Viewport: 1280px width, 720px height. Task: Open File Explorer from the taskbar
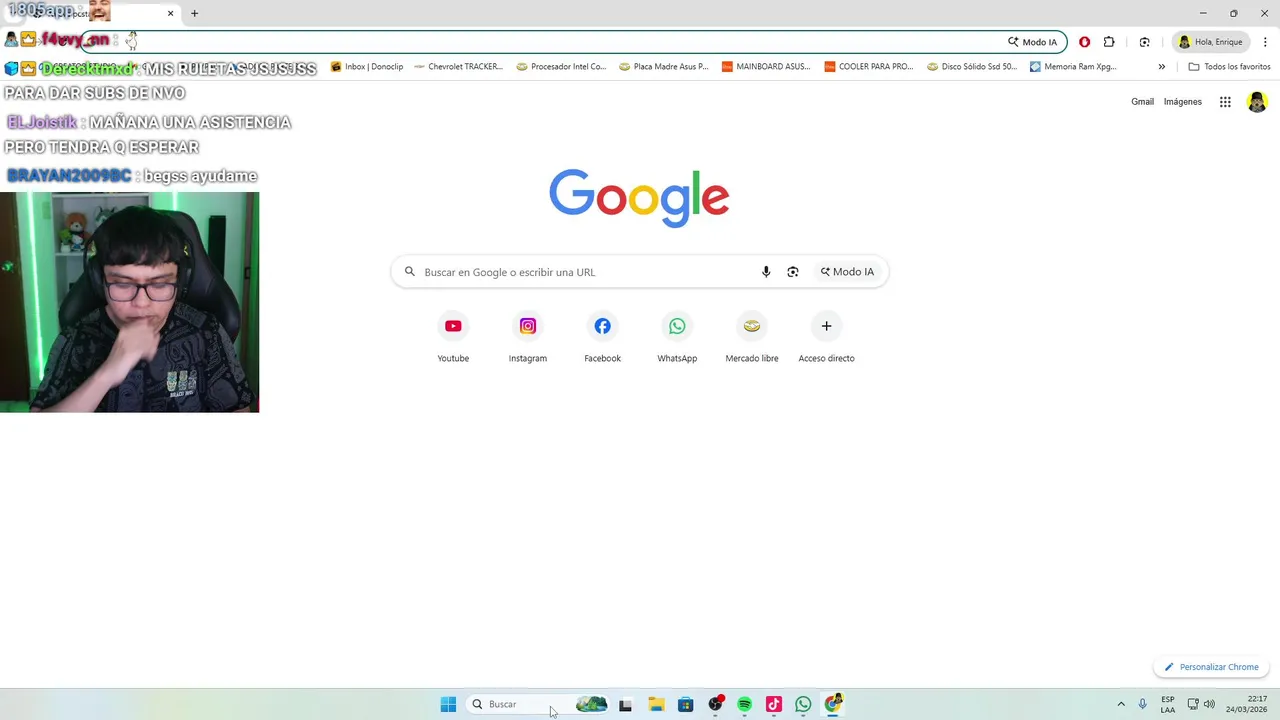pos(656,704)
